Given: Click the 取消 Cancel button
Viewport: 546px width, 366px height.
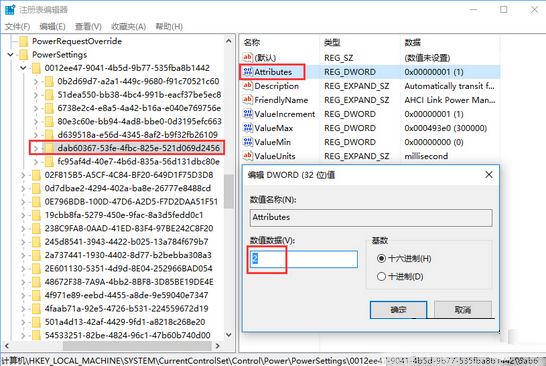Looking at the screenshot, I should [463, 310].
